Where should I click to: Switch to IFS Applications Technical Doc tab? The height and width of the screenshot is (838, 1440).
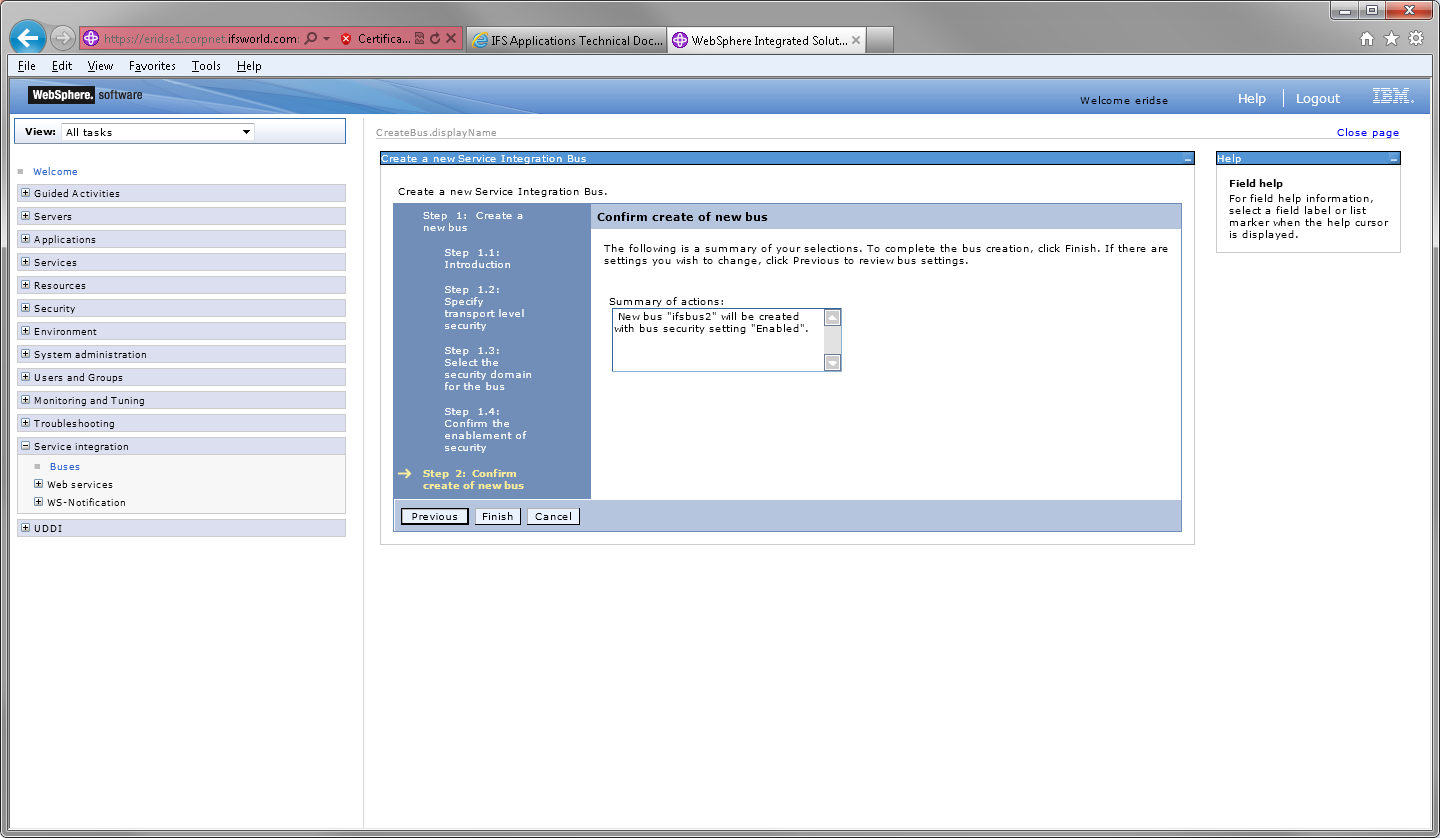click(x=566, y=40)
